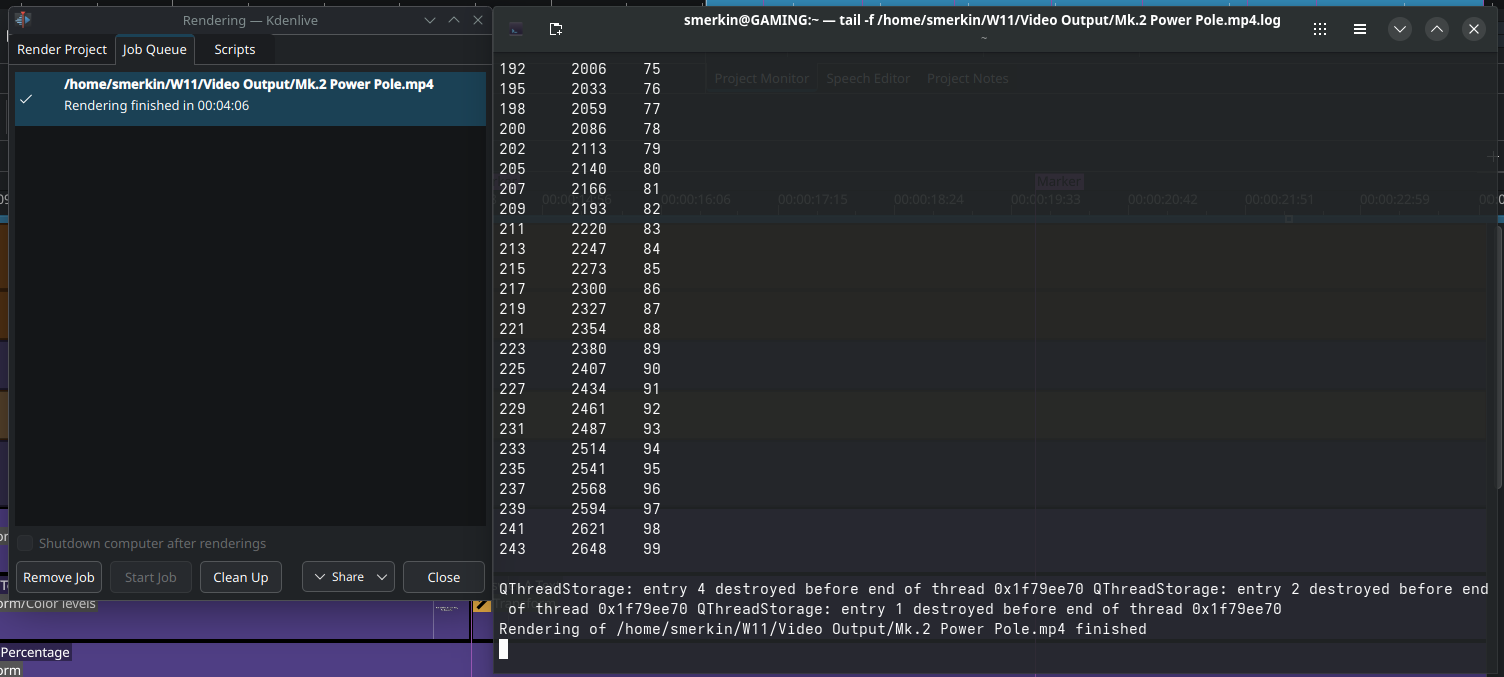This screenshot has width=1504, height=677.
Task: Minimize the Rendering dialog with down chevron
Action: click(x=430, y=20)
